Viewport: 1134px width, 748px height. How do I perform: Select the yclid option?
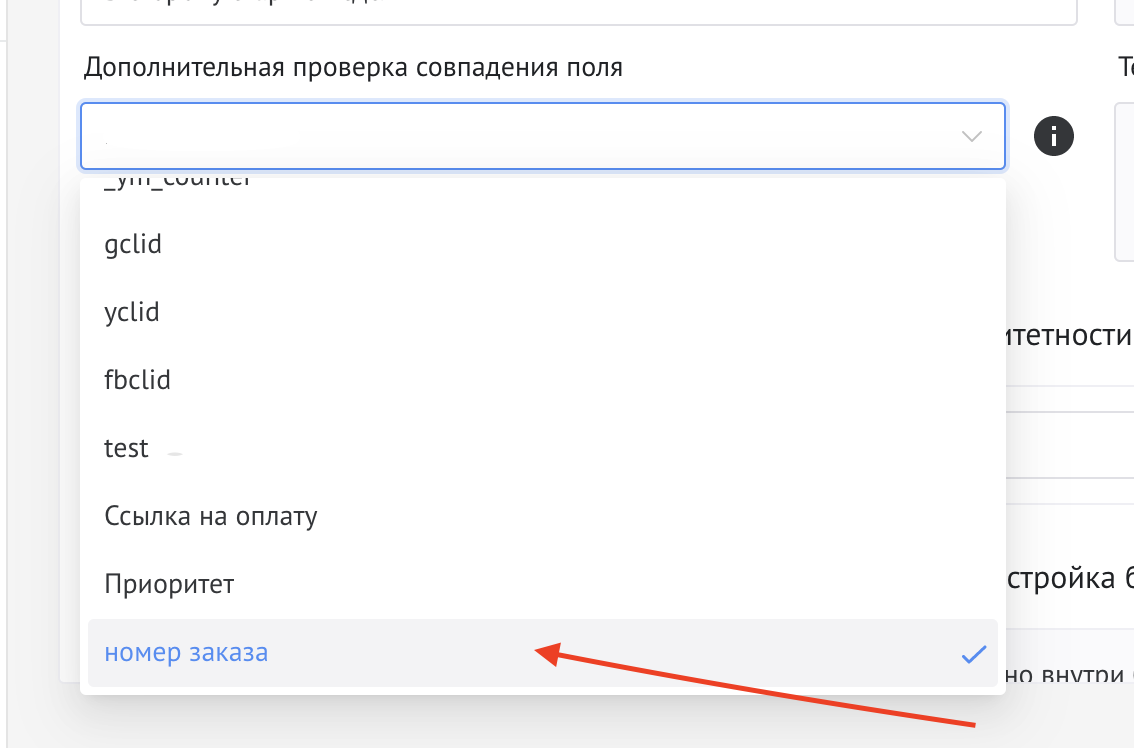pyautogui.click(x=132, y=313)
